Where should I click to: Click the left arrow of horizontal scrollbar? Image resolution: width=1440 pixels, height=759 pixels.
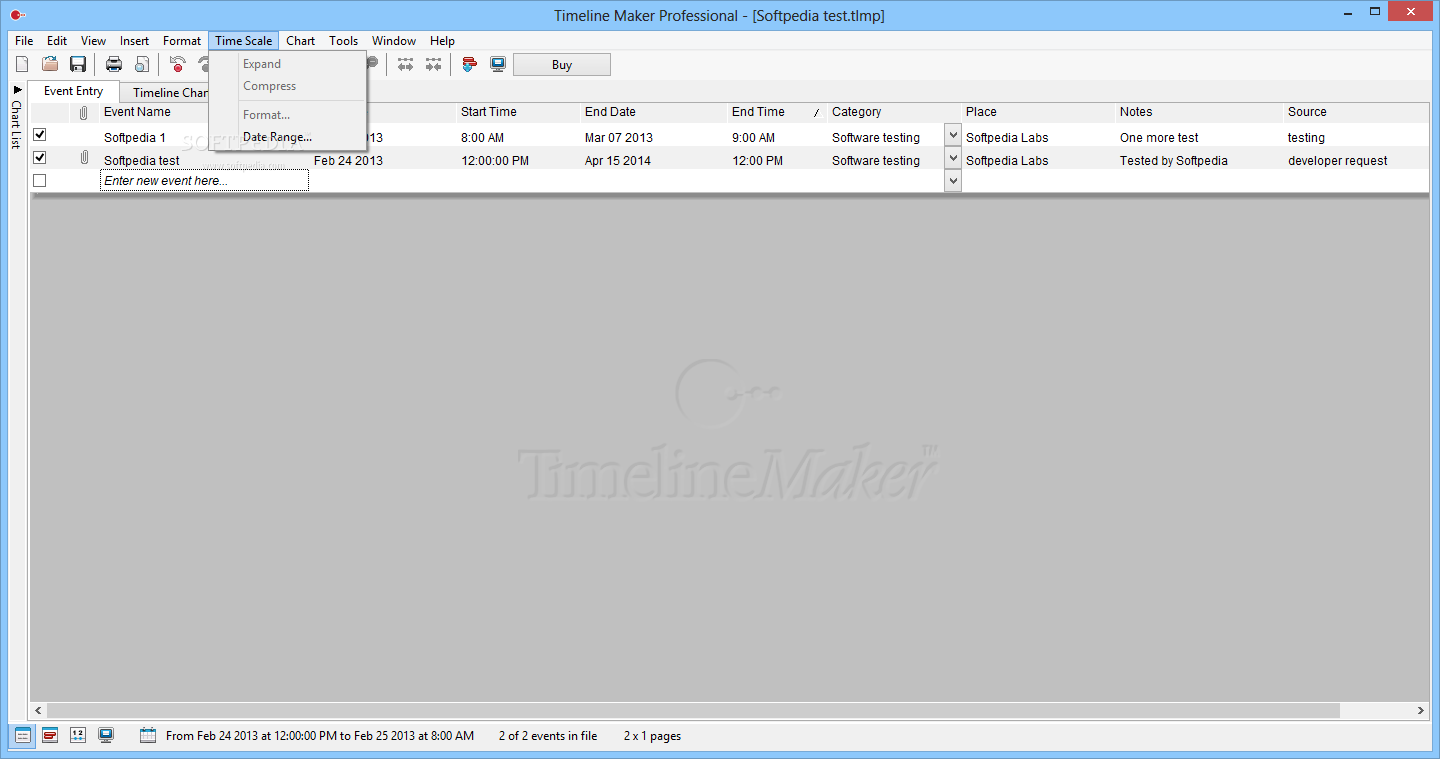click(39, 710)
